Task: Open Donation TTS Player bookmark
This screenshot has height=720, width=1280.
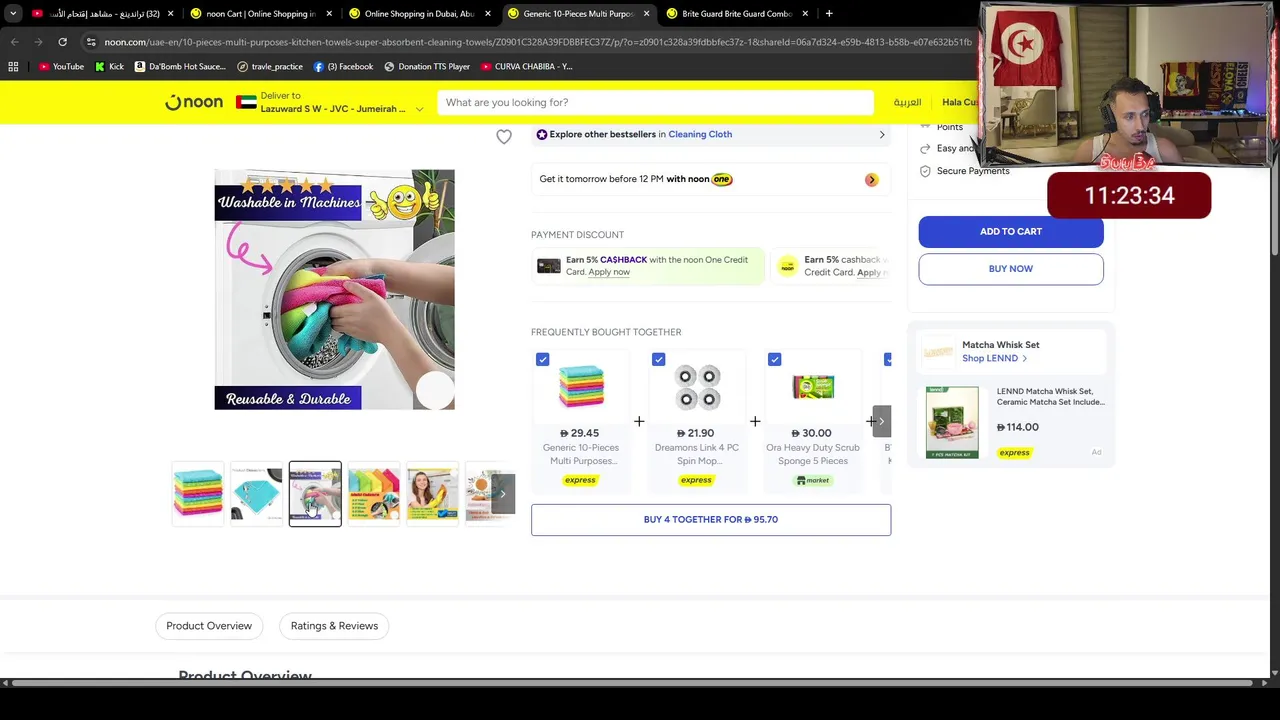Action: pyautogui.click(x=426, y=66)
